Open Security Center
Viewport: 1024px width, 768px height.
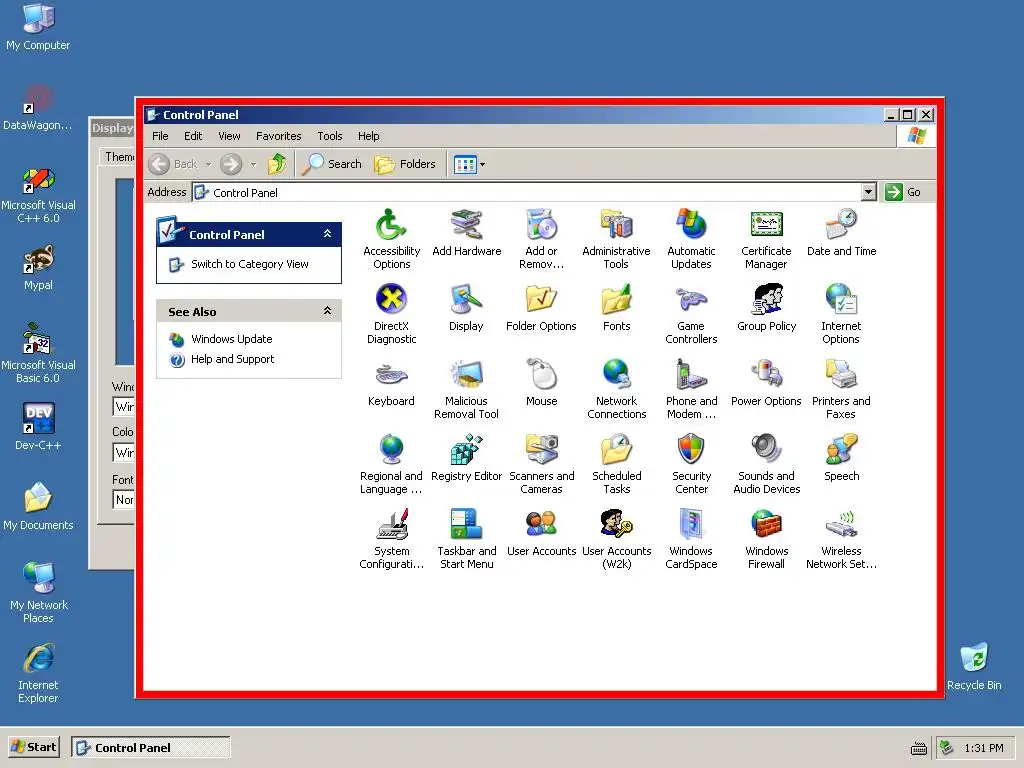[x=691, y=464]
